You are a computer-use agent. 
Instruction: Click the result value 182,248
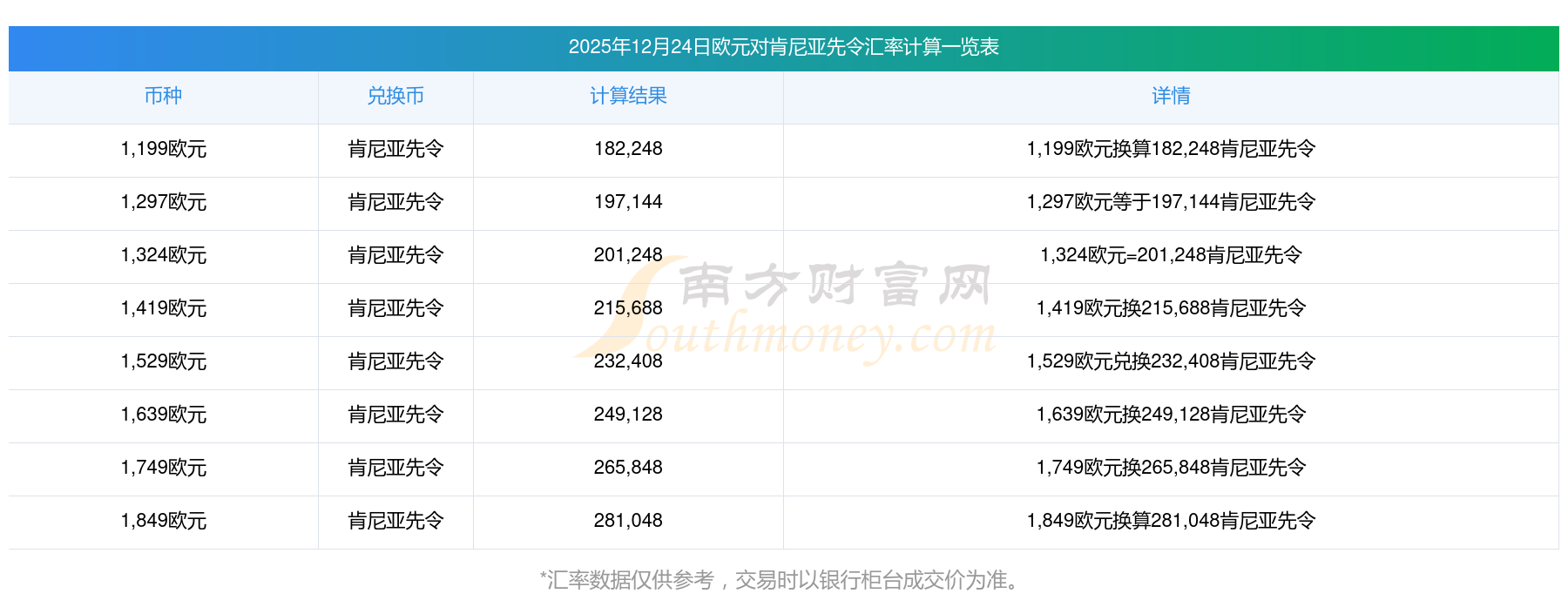(628, 149)
